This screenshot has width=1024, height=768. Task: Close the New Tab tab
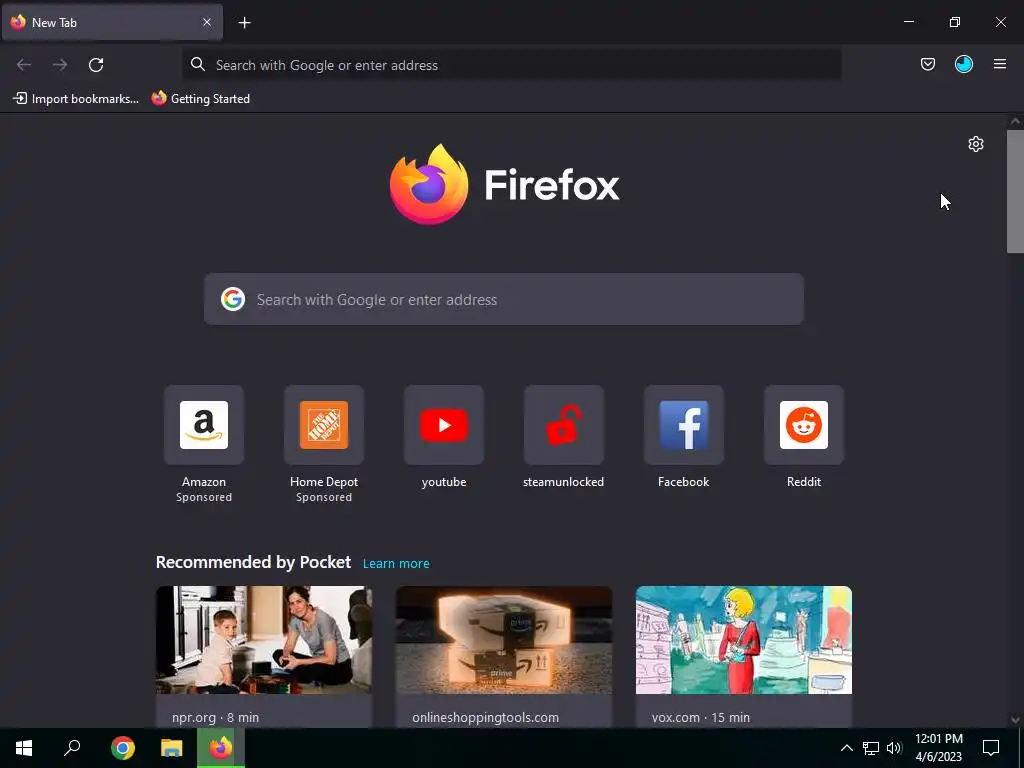tap(206, 22)
